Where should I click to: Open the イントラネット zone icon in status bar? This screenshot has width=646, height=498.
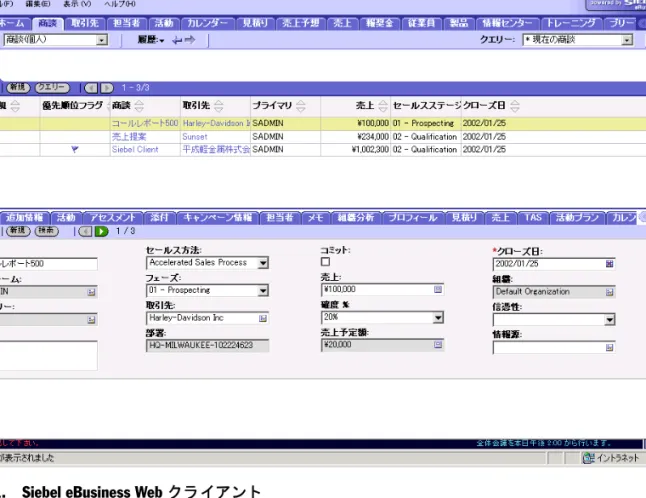588,458
